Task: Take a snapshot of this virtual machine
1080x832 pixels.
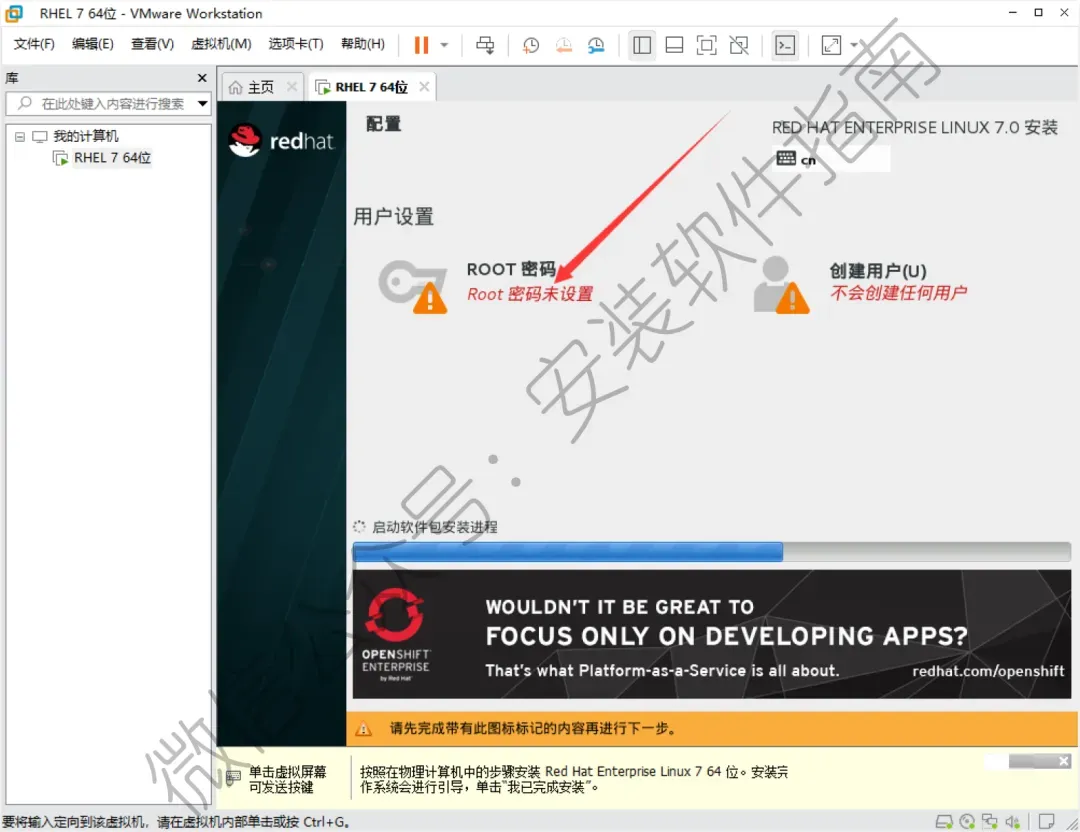Action: click(x=530, y=45)
